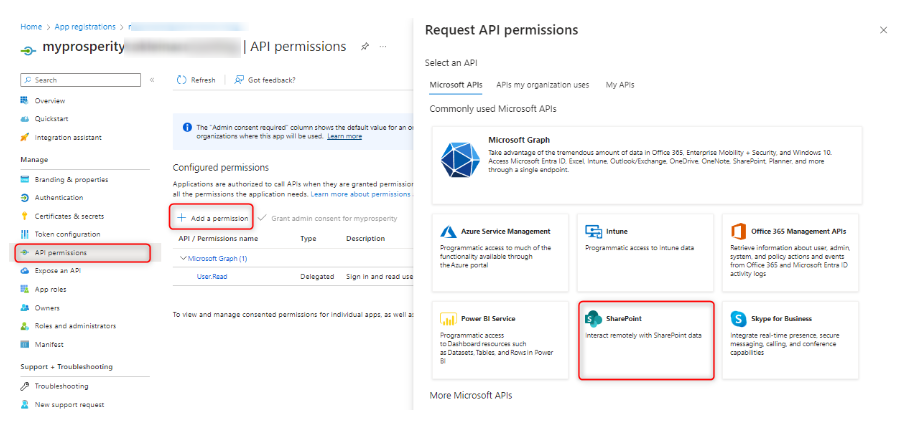Click the Got feedback icon
This screenshot has width=902, height=423.
click(x=239, y=80)
